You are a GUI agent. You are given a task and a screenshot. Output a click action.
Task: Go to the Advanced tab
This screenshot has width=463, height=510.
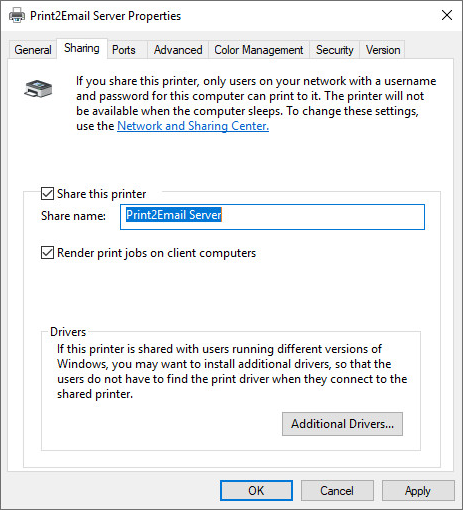(178, 50)
